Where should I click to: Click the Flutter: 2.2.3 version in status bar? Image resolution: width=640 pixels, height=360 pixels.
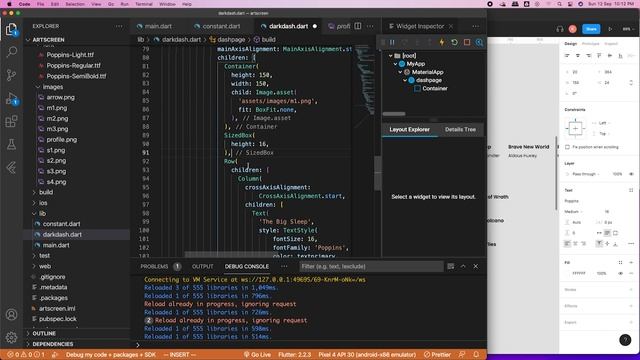pos(294,355)
